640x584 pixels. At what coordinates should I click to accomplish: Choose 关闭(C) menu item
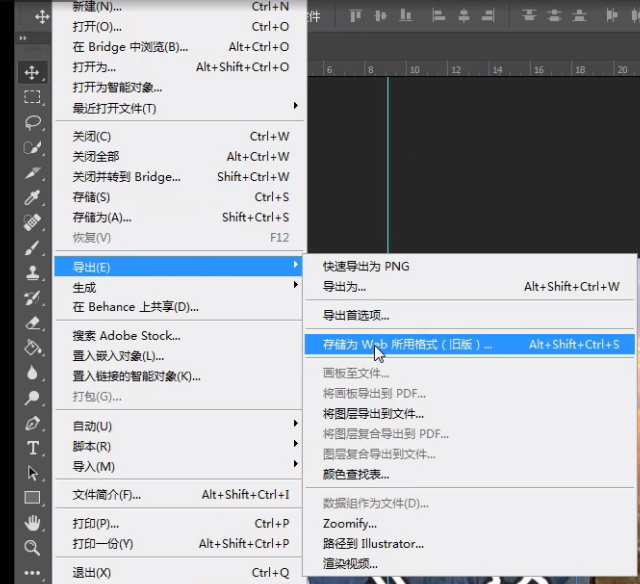pyautogui.click(x=180, y=136)
